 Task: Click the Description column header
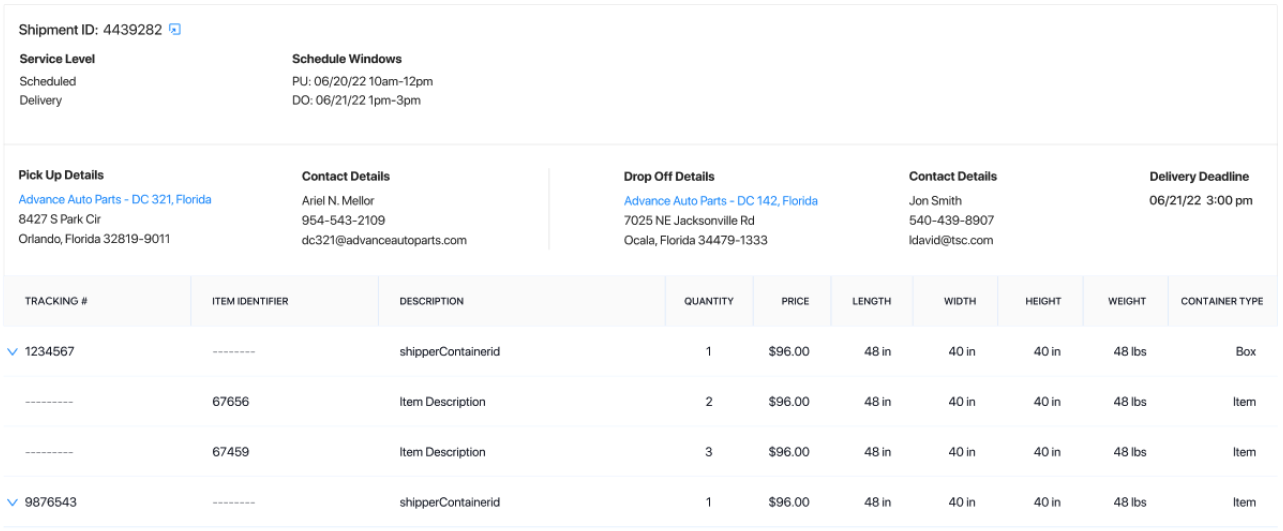[x=431, y=301]
